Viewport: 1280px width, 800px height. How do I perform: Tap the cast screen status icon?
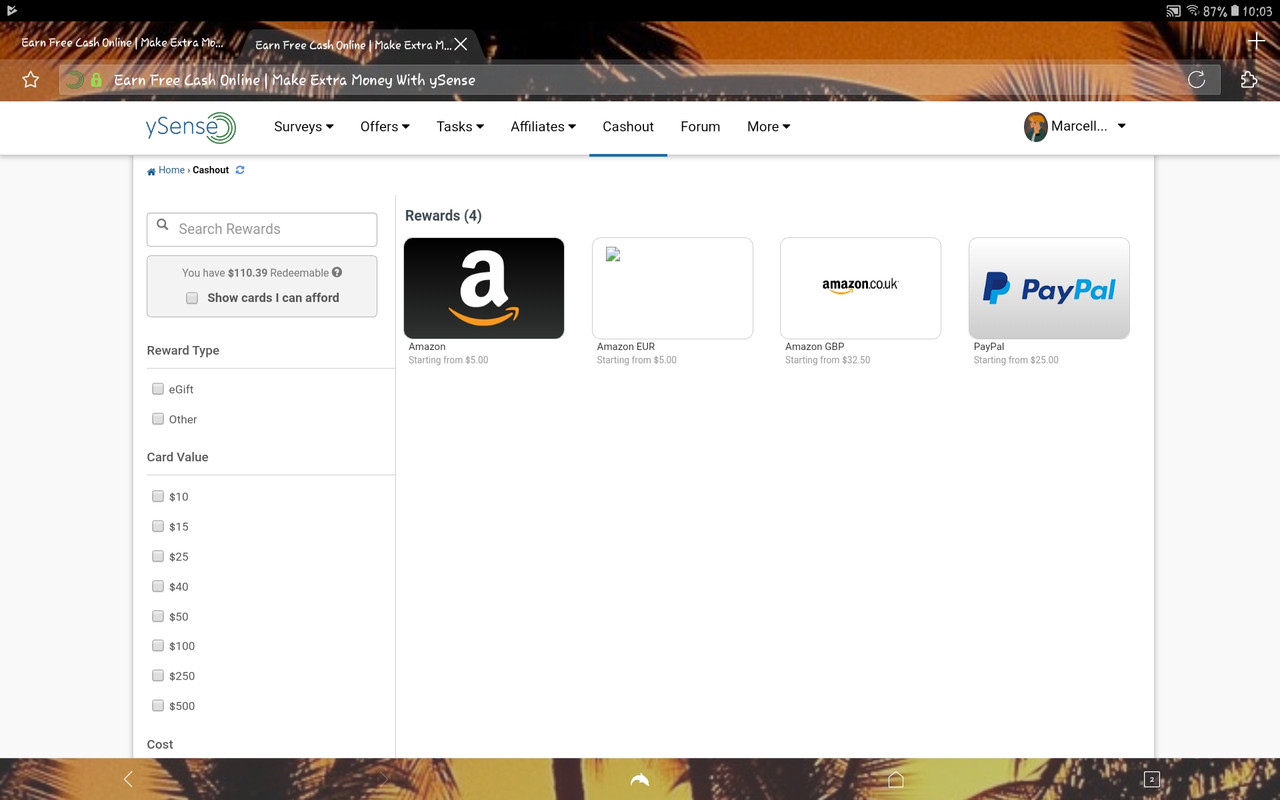point(1173,11)
